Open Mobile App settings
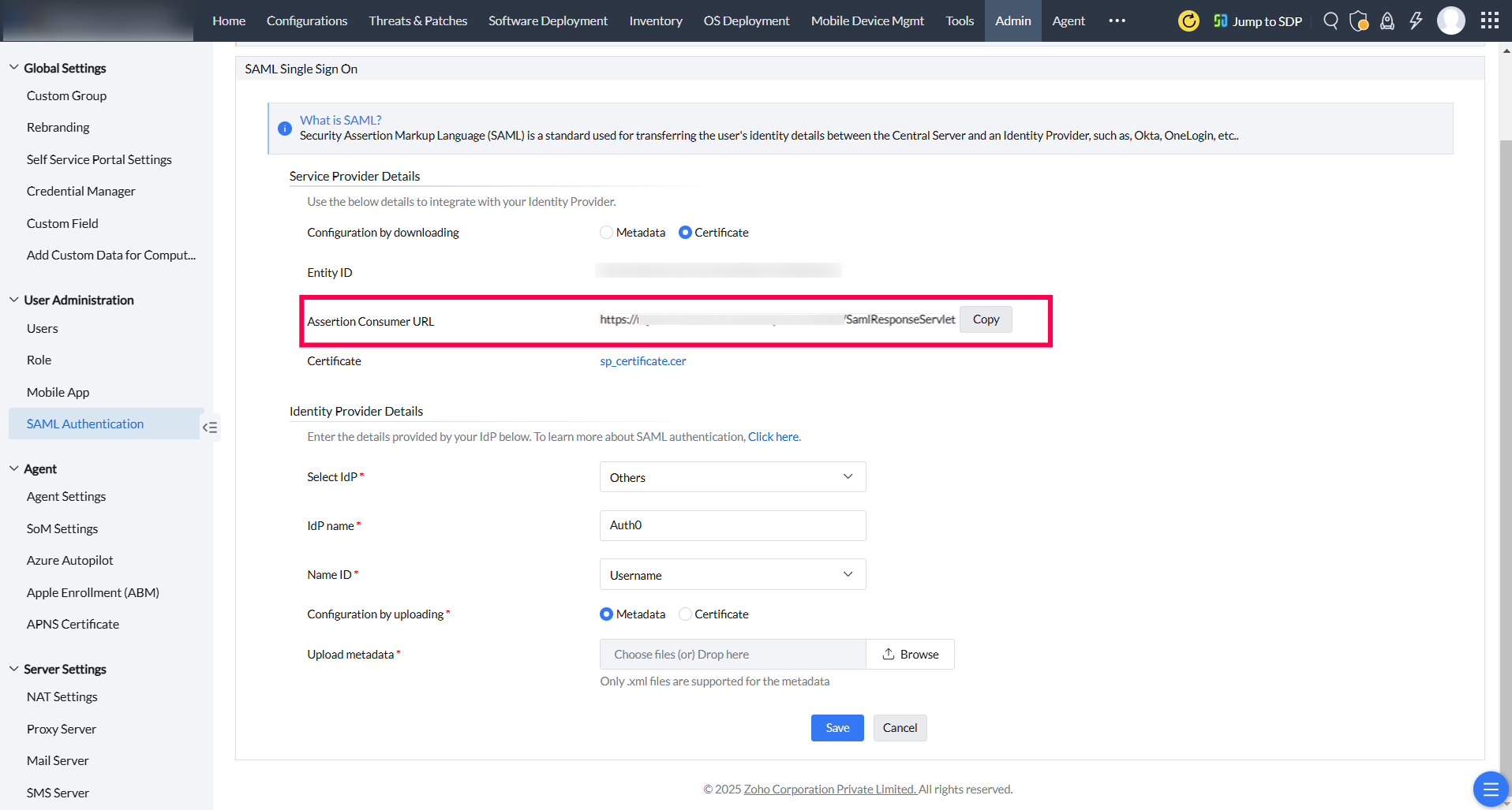The image size is (1512, 810). pyautogui.click(x=58, y=392)
